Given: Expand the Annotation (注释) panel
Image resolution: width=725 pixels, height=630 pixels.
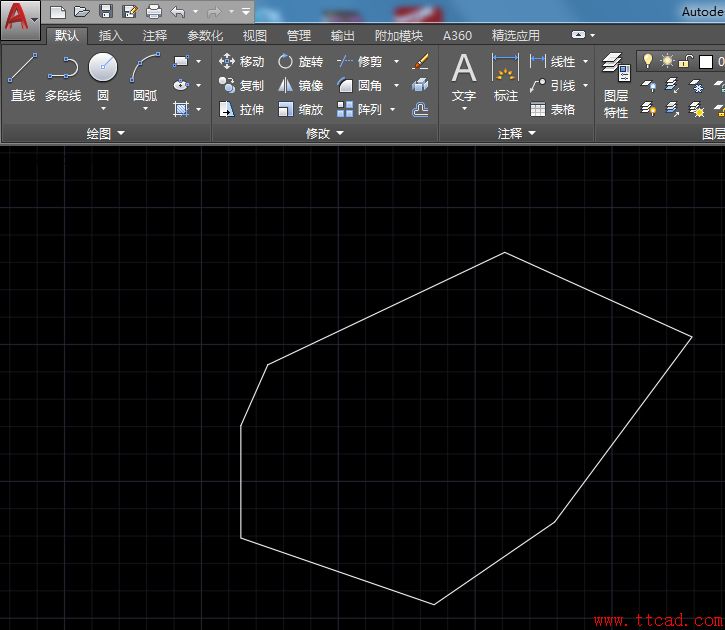Looking at the screenshot, I should point(516,133).
